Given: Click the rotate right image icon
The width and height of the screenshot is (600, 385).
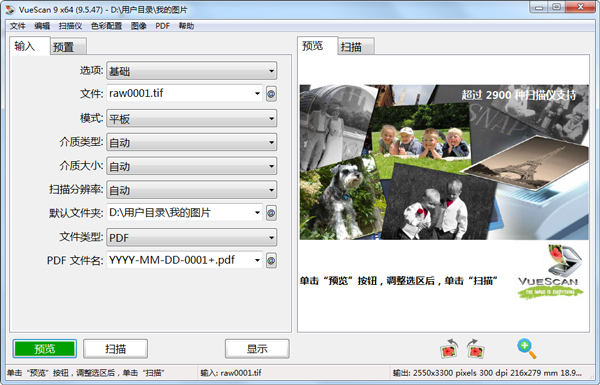Looking at the screenshot, I should [x=476, y=348].
